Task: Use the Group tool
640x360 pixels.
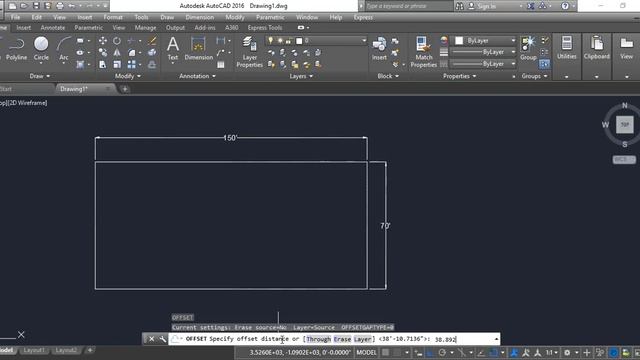Action: [x=528, y=49]
